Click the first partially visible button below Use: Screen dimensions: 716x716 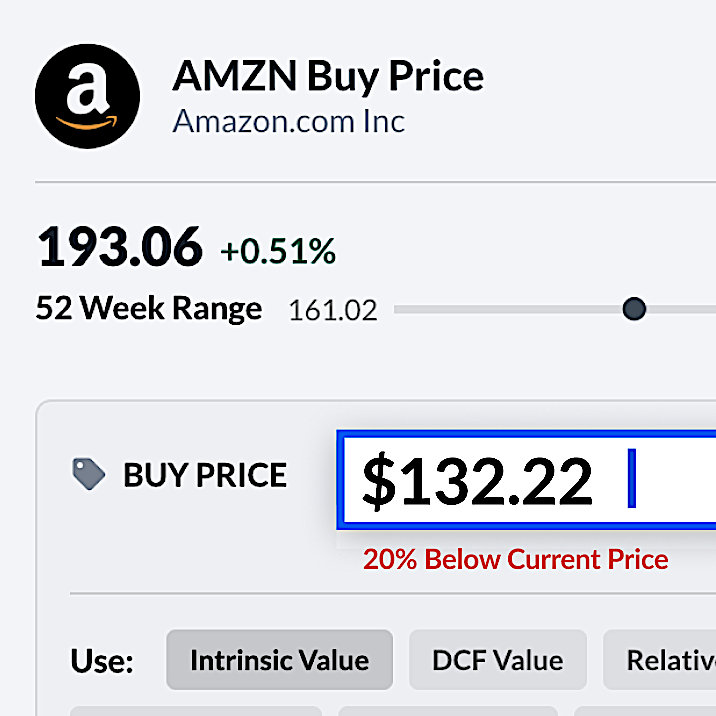point(196,711)
